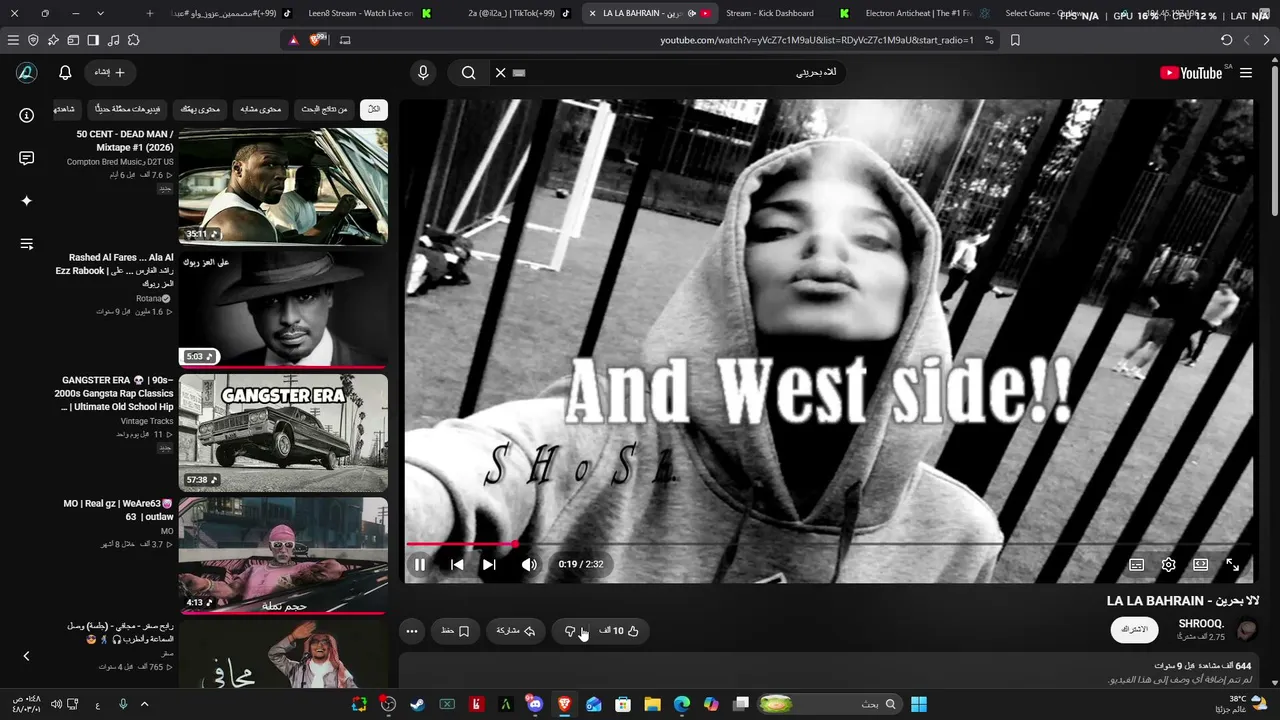Viewport: 1280px width, 720px height.
Task: Submit search with magnifier icon
Action: [x=468, y=72]
